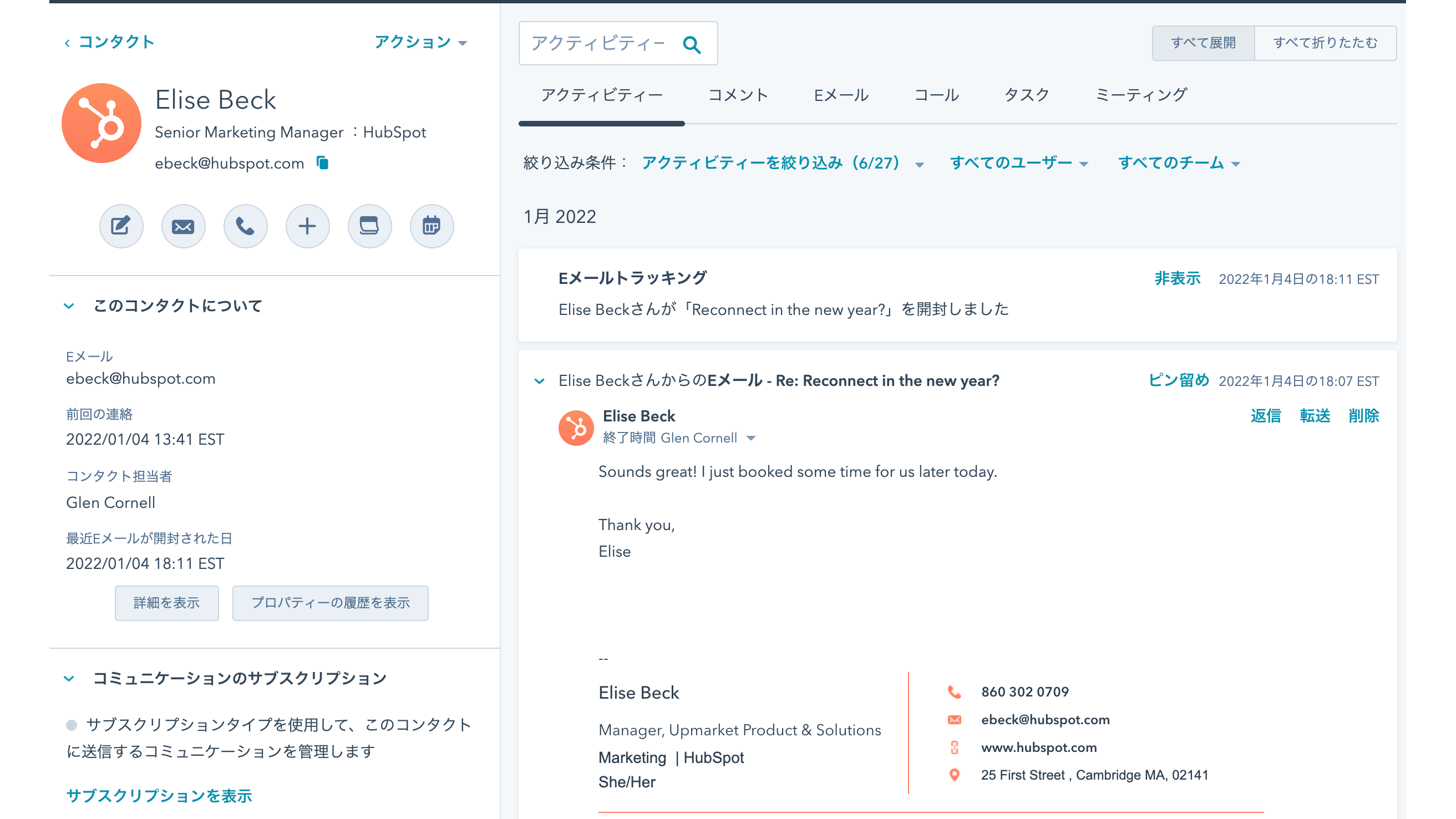Switch to the Eメール tab

(840, 95)
